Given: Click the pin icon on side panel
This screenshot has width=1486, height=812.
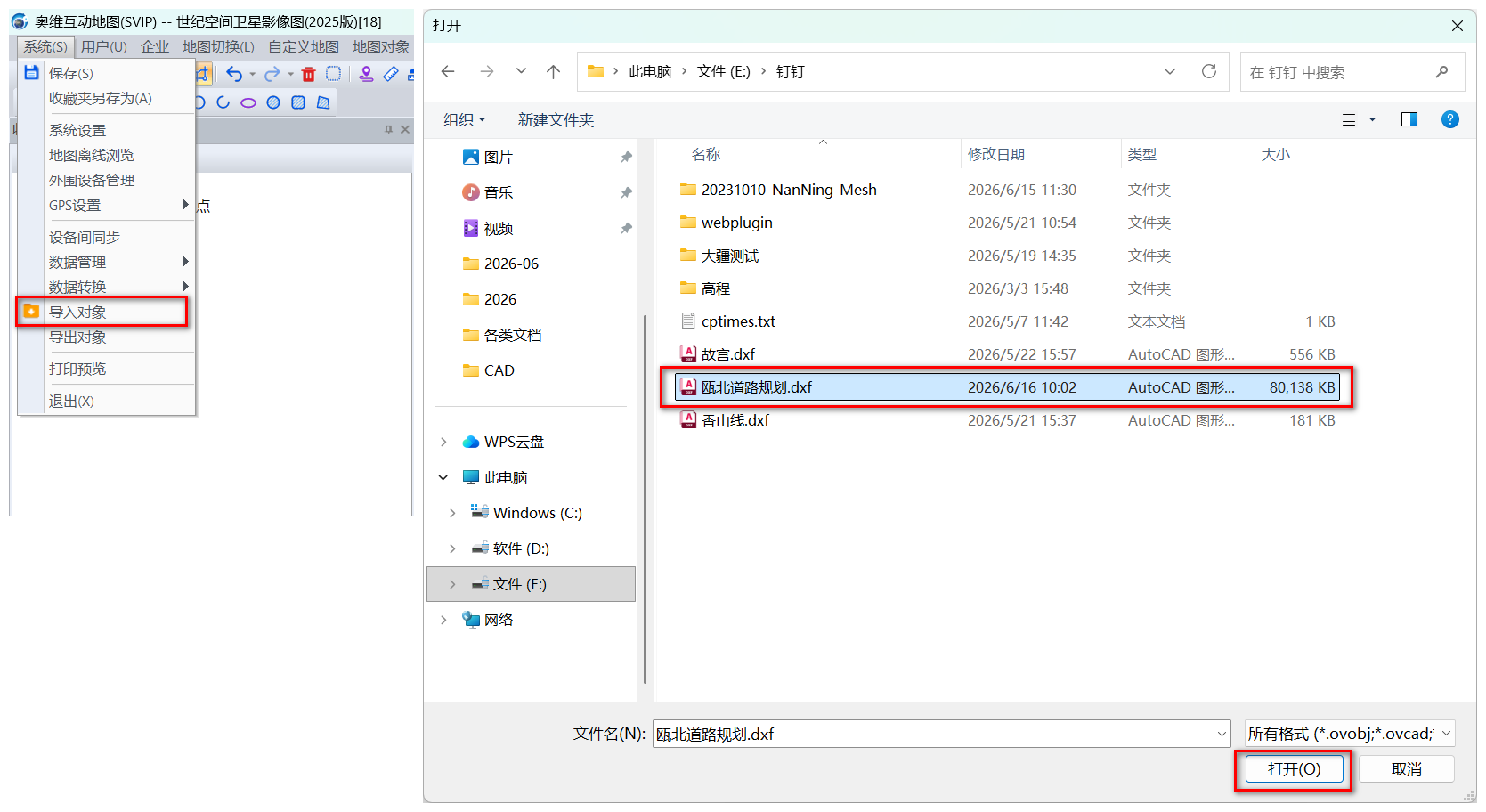Looking at the screenshot, I should tap(389, 130).
